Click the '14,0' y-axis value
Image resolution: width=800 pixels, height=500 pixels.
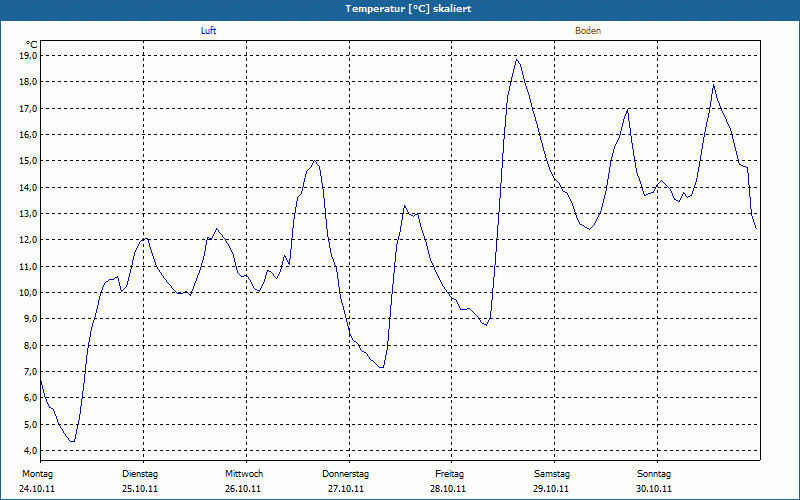click(29, 187)
